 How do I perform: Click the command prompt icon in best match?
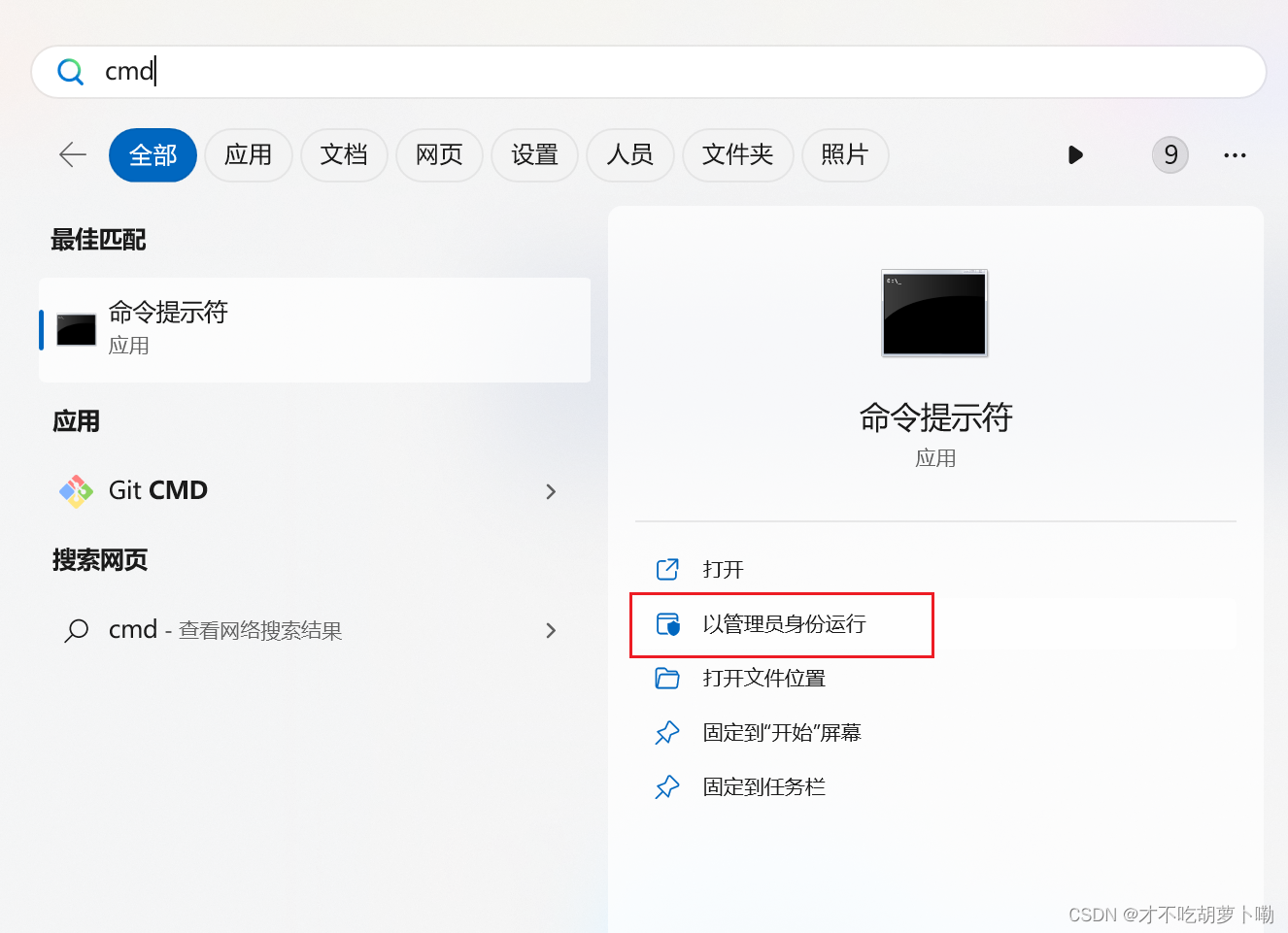pyautogui.click(x=77, y=330)
